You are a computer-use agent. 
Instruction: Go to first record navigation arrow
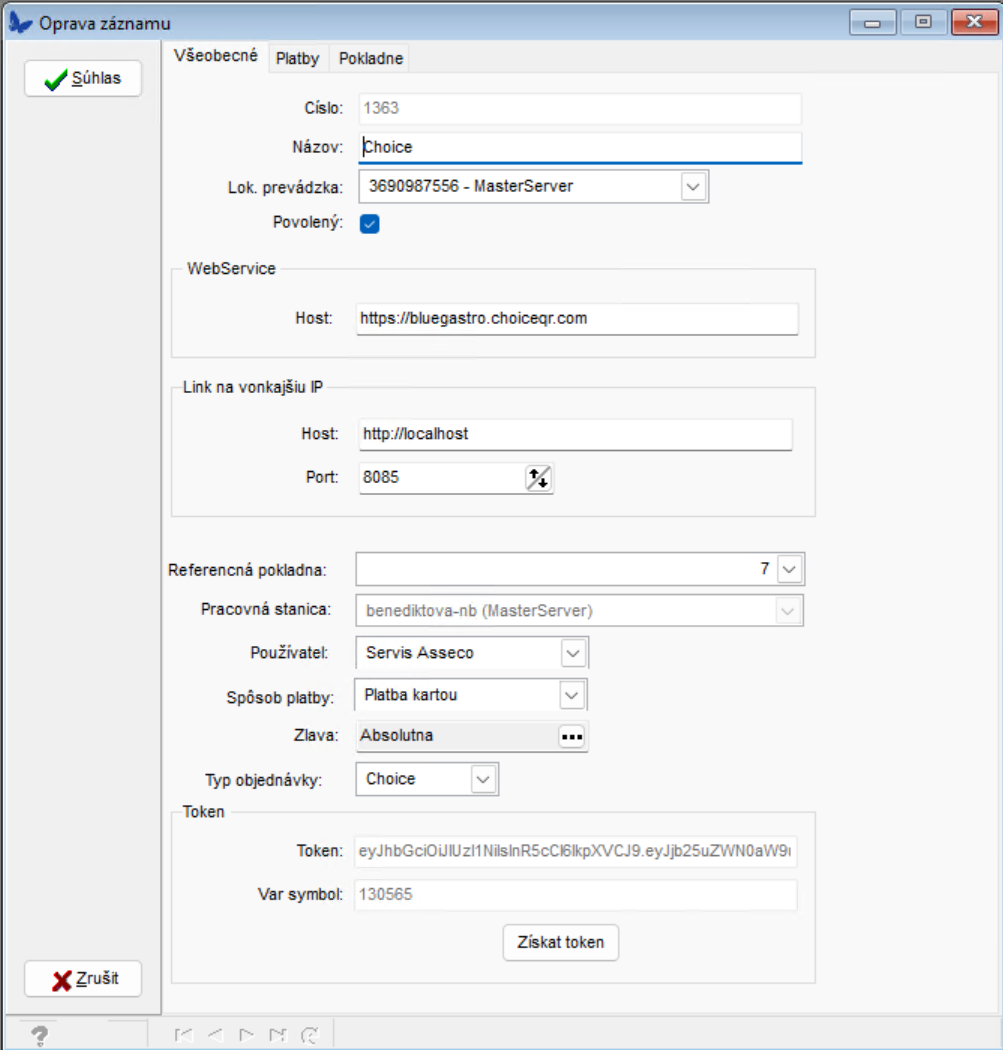(x=184, y=1035)
